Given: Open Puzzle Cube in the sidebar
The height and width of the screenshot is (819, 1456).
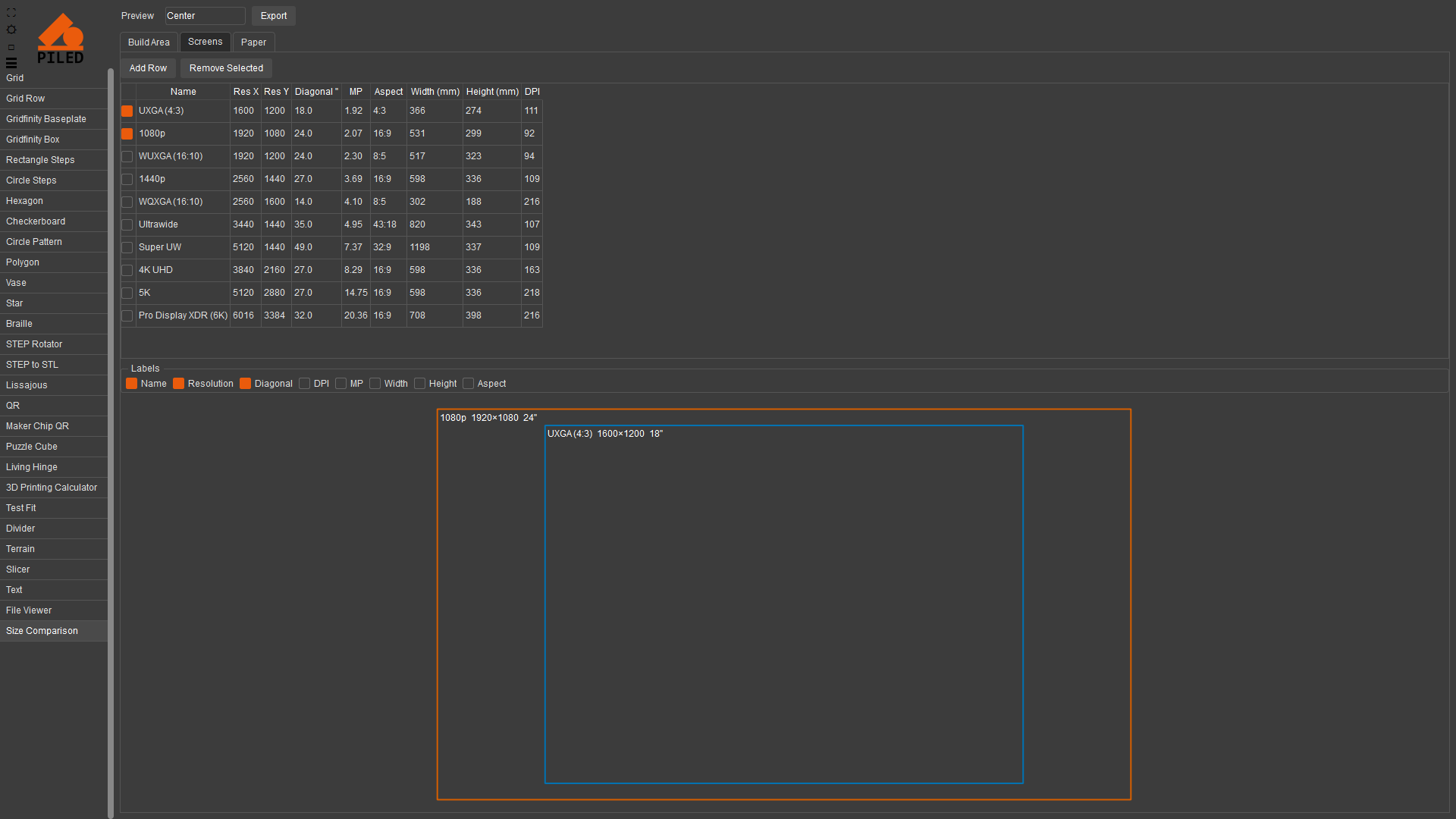Looking at the screenshot, I should tap(54, 447).
